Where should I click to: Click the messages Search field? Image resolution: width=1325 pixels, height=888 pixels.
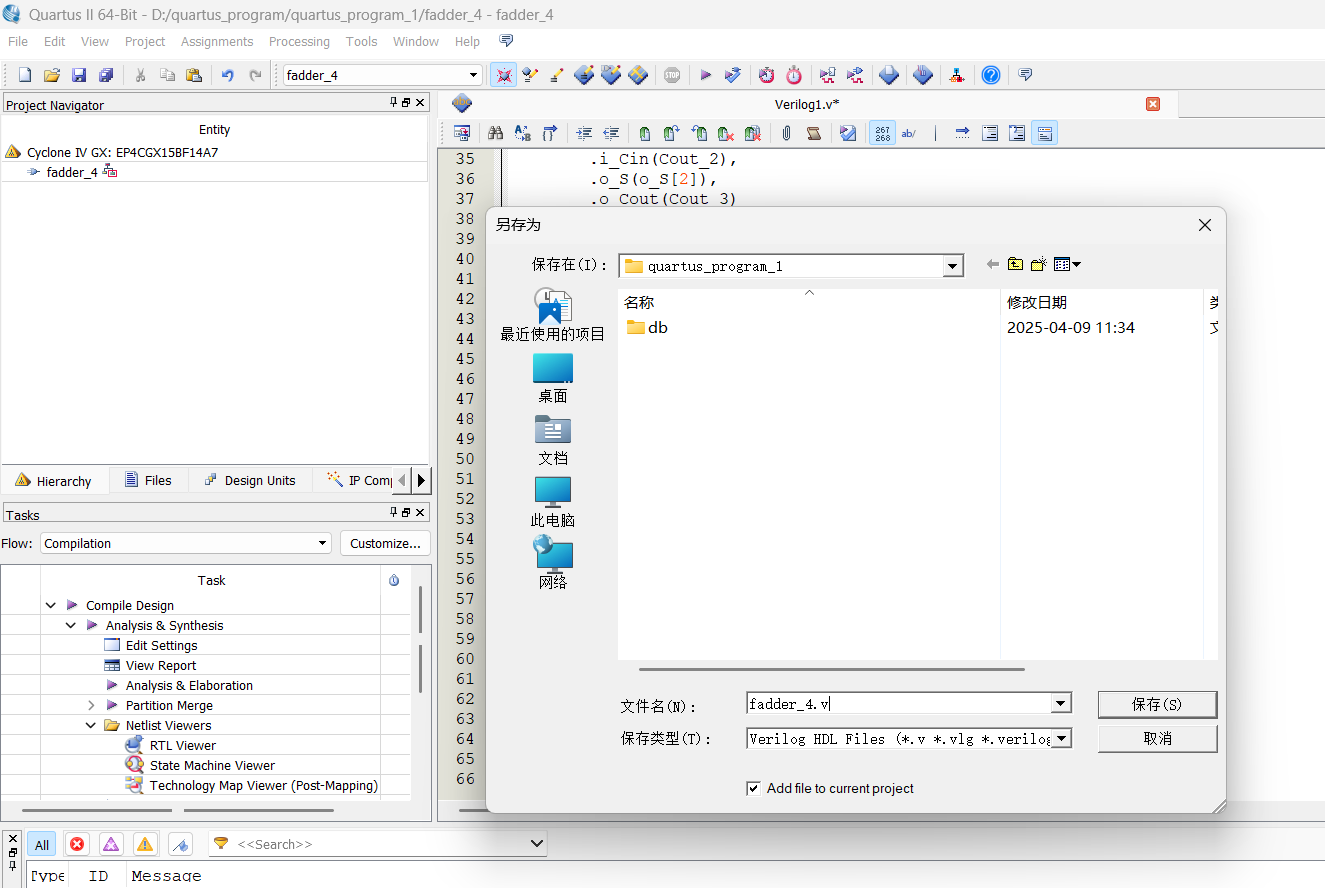(x=378, y=844)
